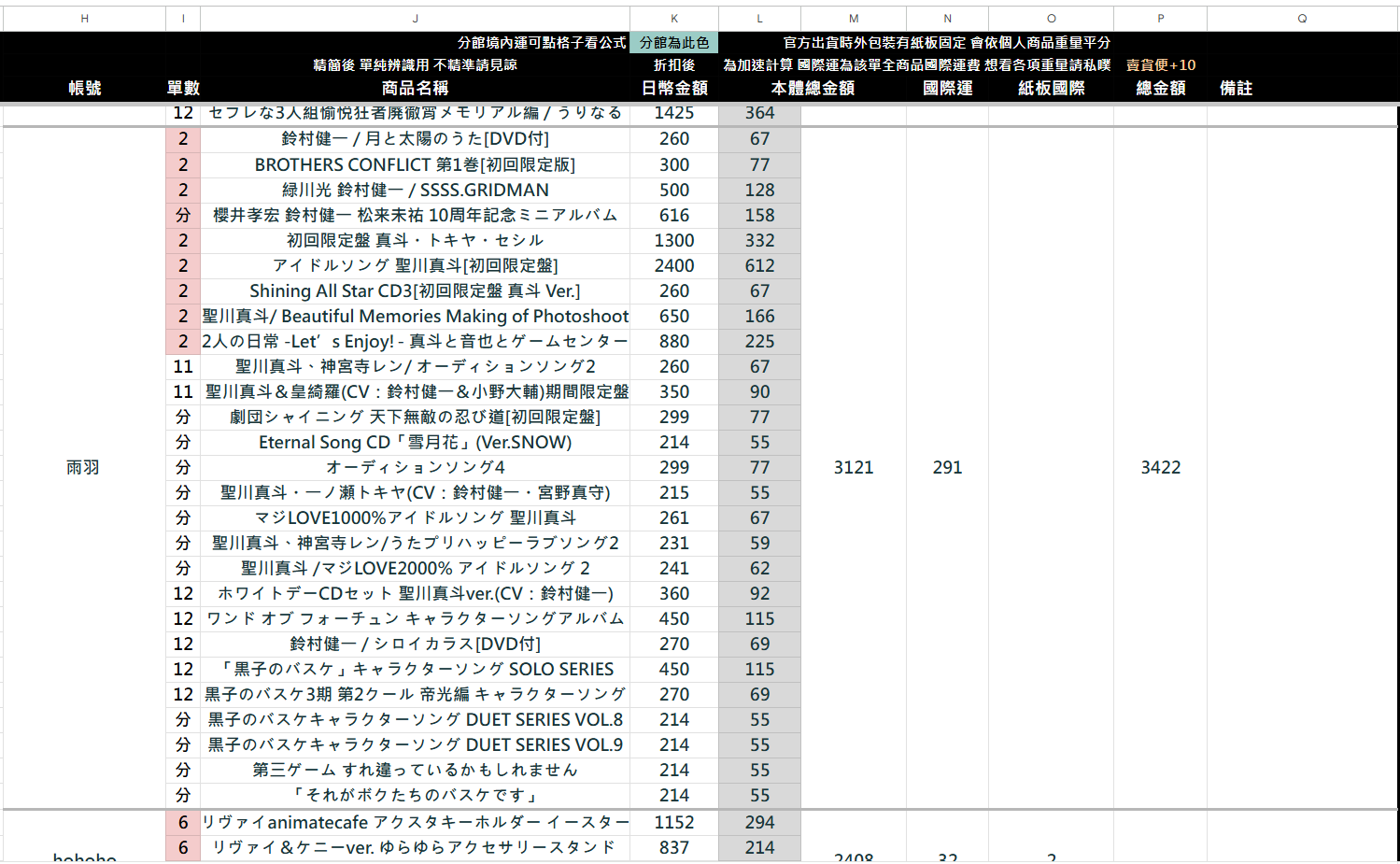Select yen amount '880'
The image size is (1400, 864).
pos(674,342)
